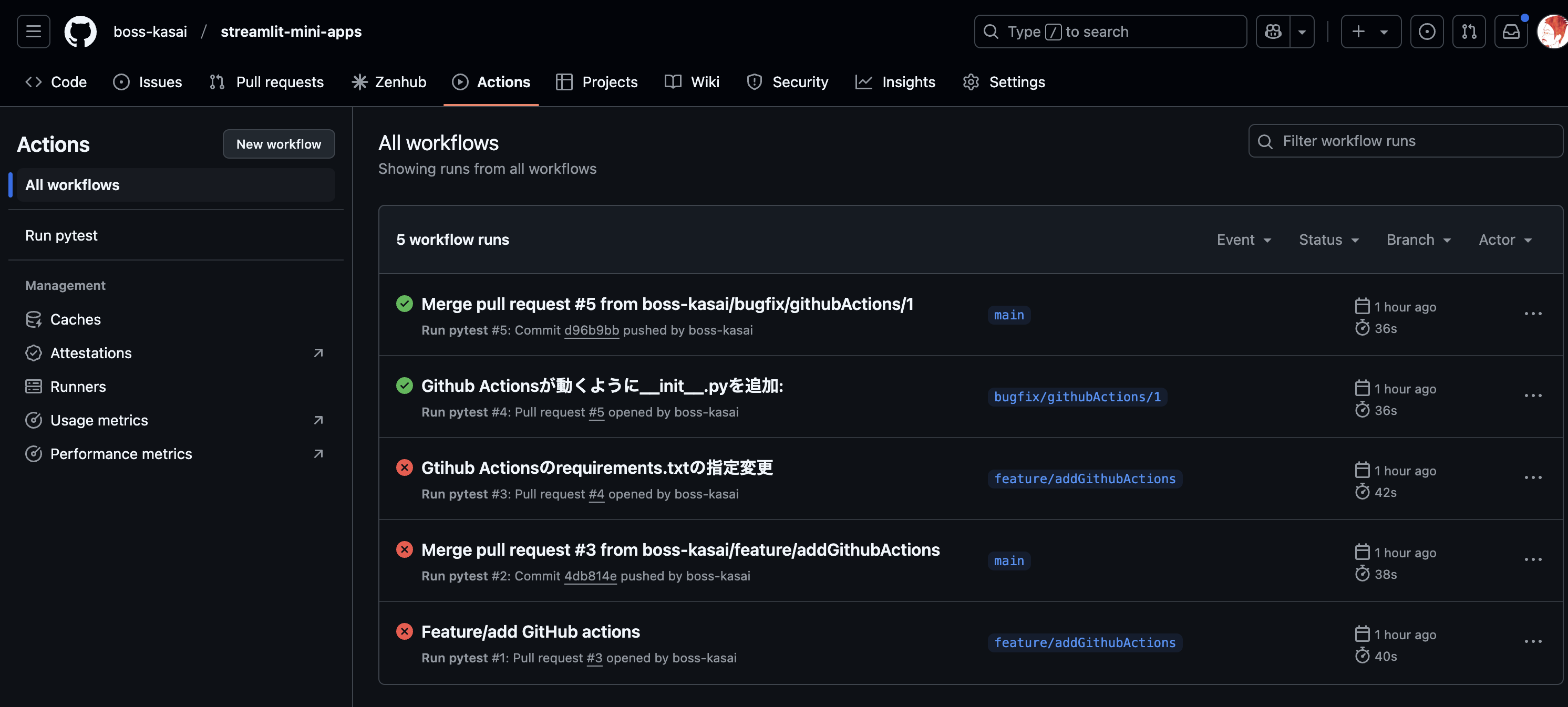Open commit d96b9bb link
Viewport: 1568px width, 707px height.
pos(591,330)
